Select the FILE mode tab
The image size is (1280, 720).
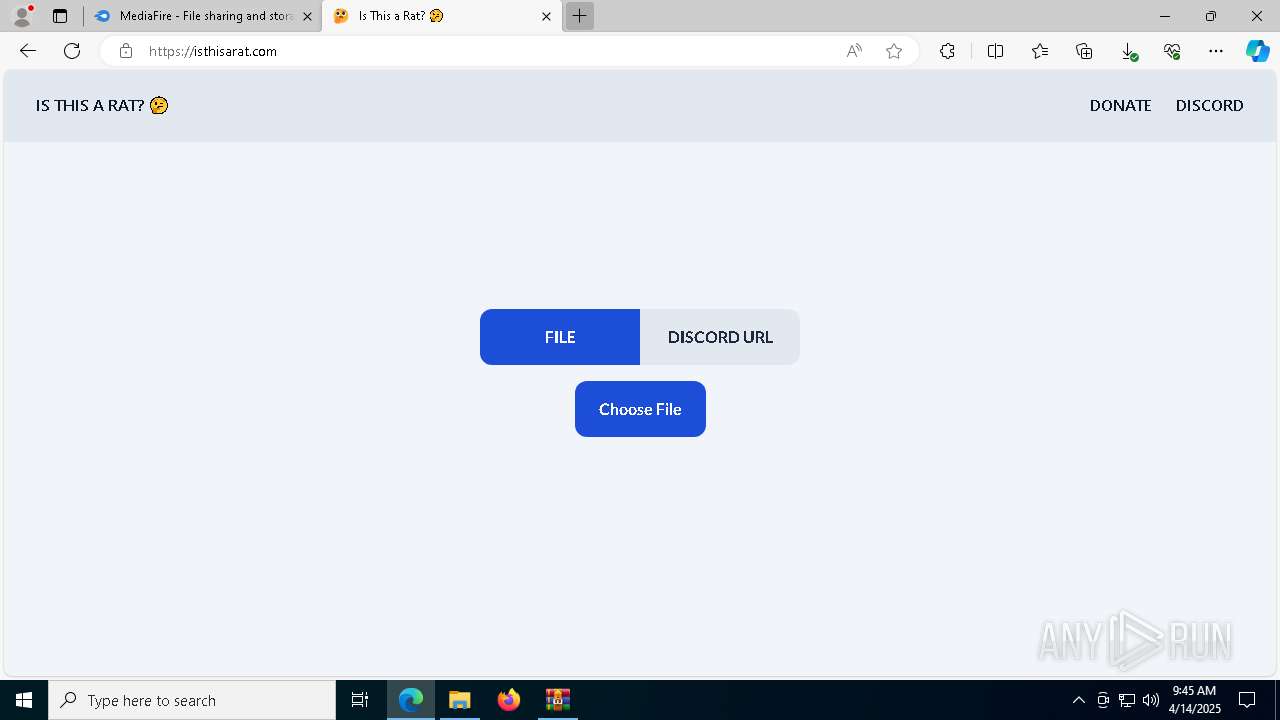click(x=560, y=337)
